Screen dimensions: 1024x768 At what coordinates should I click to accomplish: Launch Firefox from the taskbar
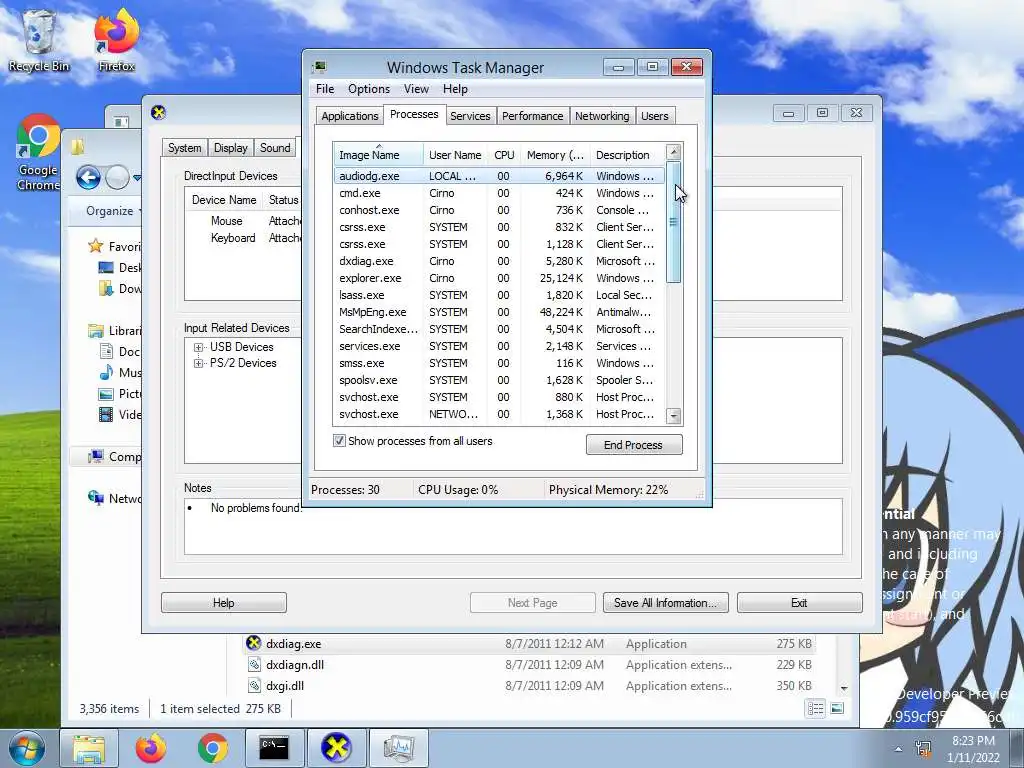point(151,748)
